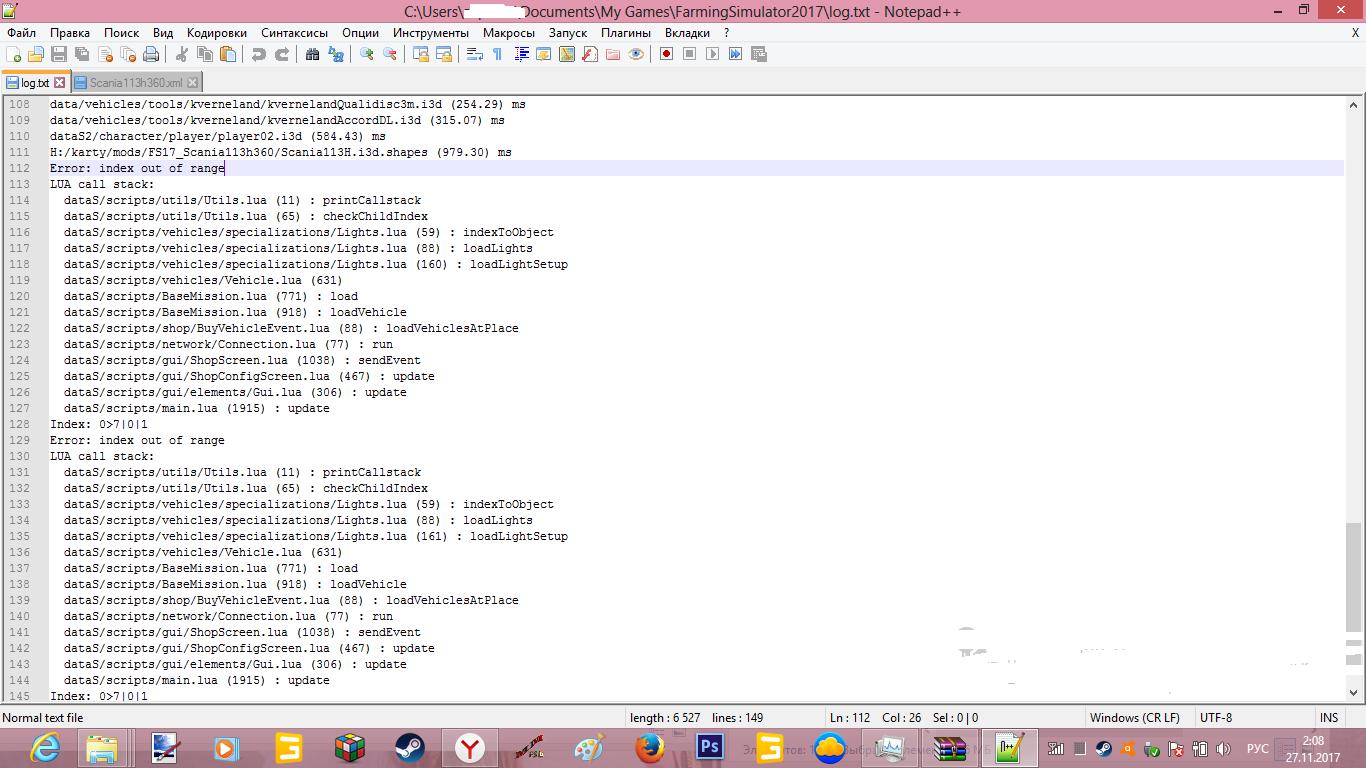Toggle INS insert mode in status bar
The height and width of the screenshot is (768, 1366).
1328,717
